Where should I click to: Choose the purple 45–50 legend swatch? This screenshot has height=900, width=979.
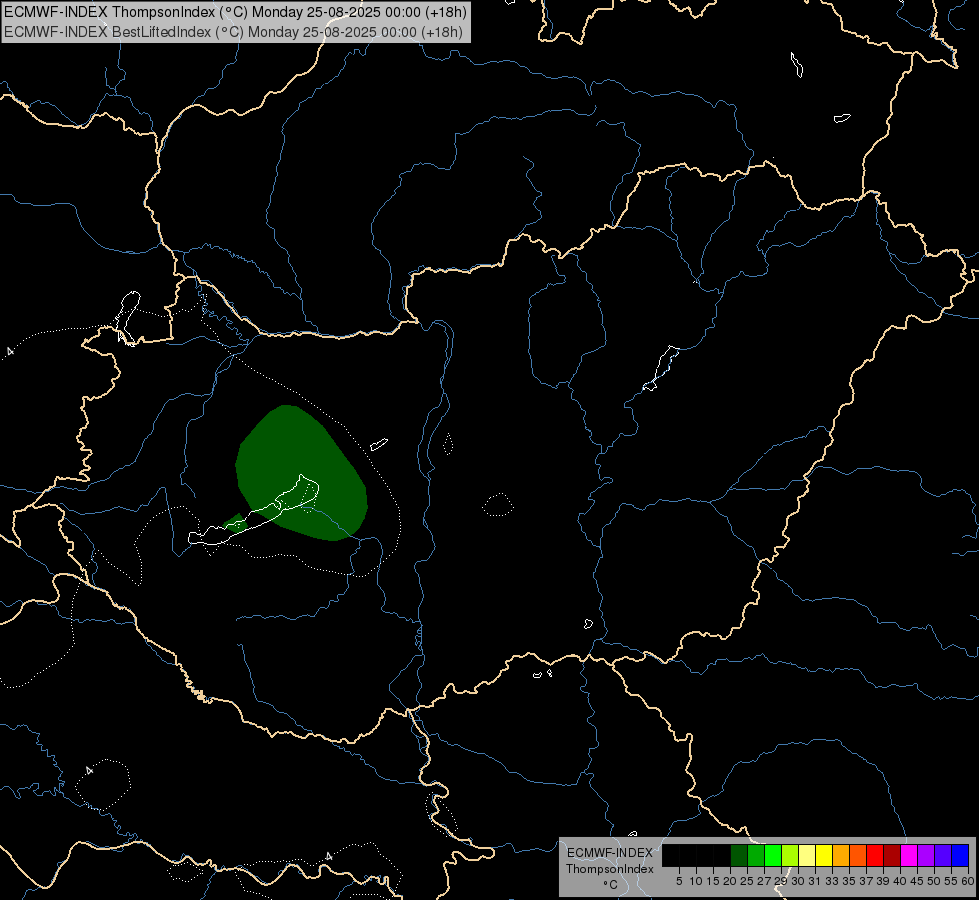tap(926, 855)
